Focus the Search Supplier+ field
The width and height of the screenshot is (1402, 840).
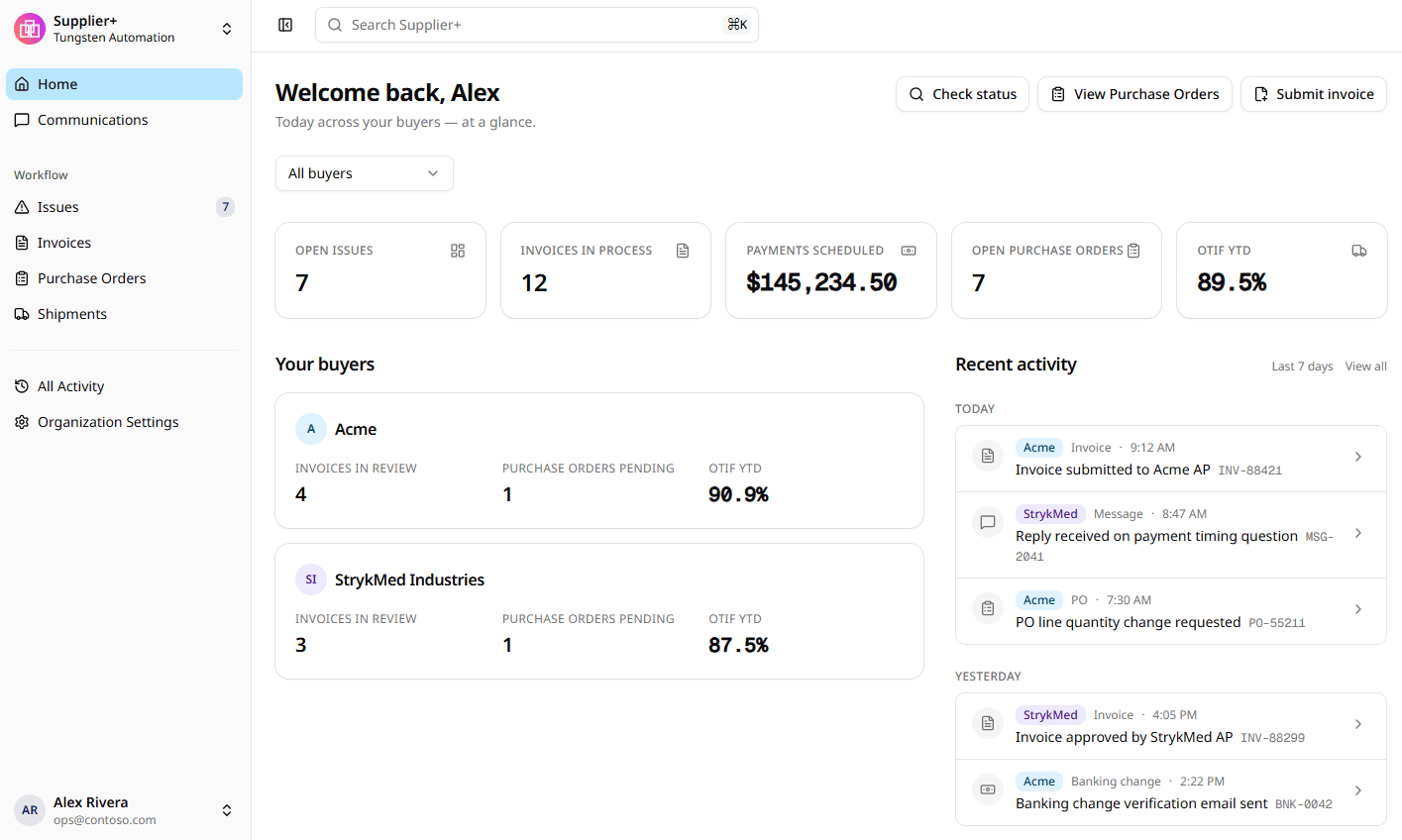pyautogui.click(x=537, y=25)
